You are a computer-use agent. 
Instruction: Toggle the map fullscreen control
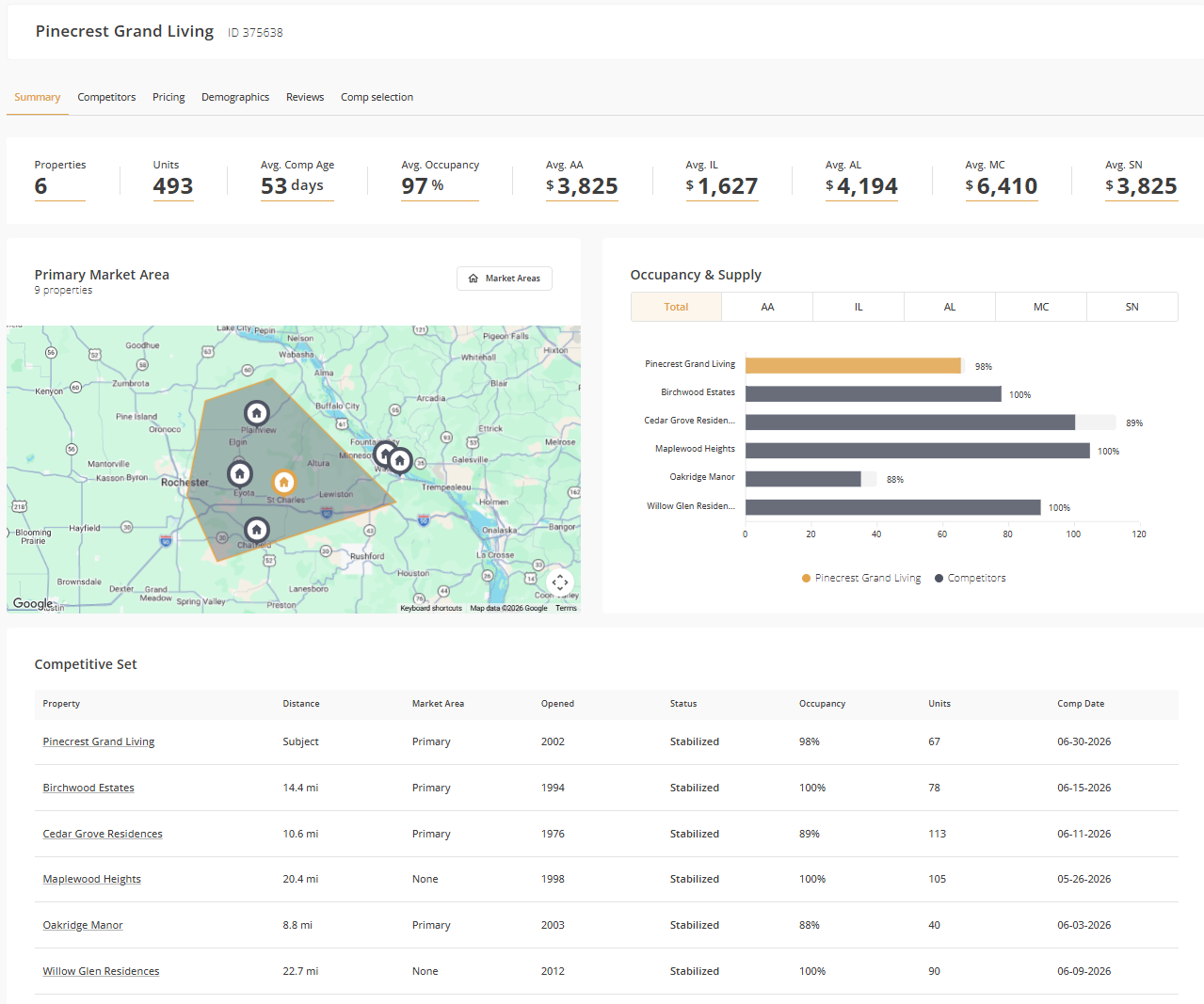[559, 582]
